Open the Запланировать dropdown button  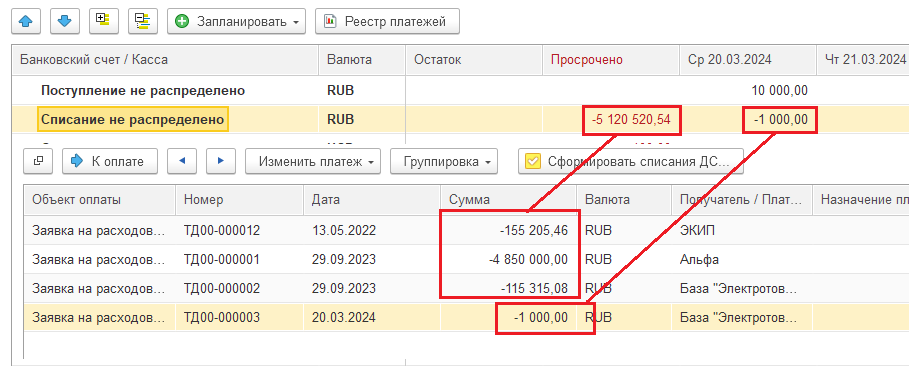click(x=237, y=22)
